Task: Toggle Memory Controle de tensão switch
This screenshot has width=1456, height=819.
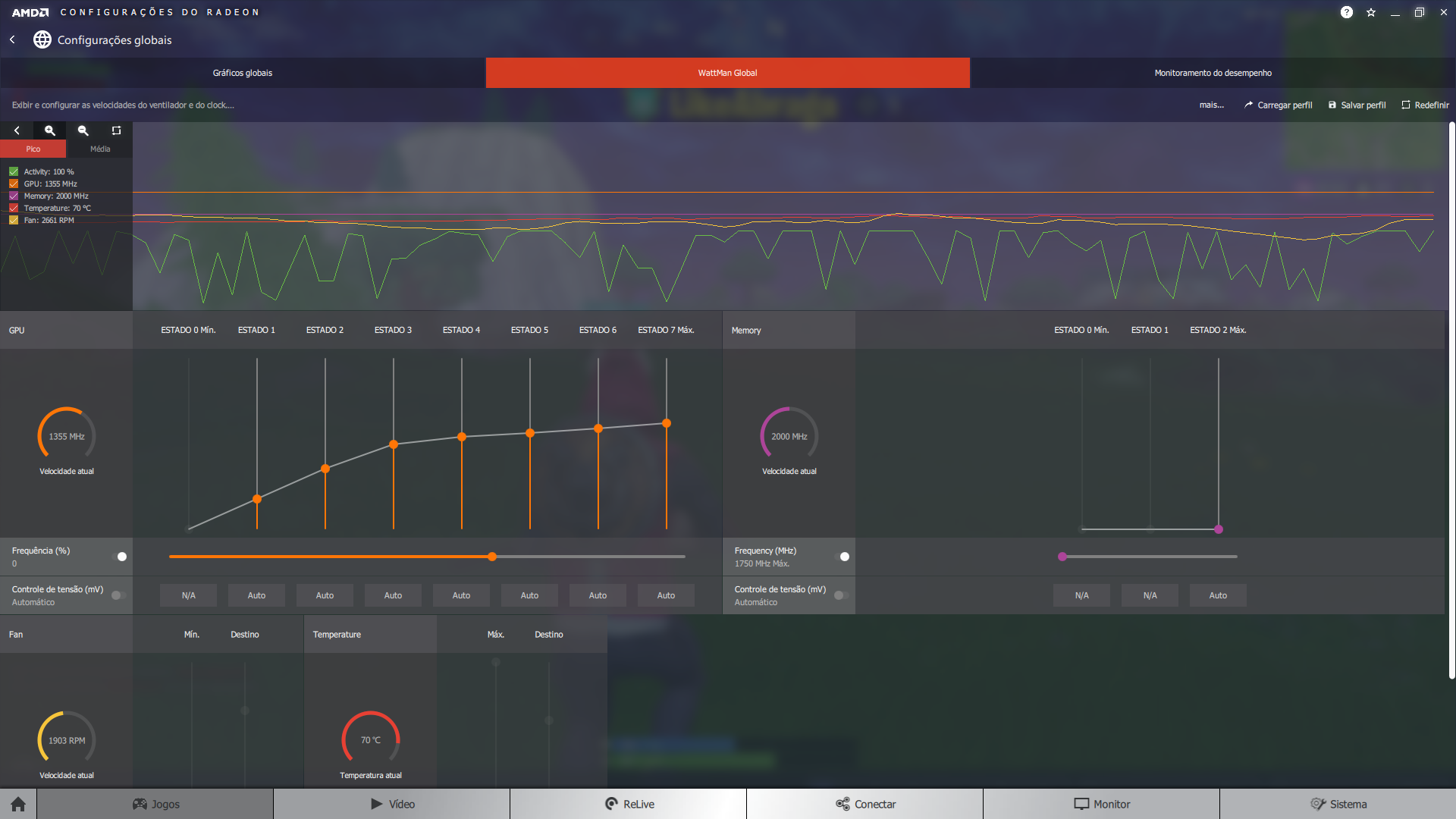Action: [x=842, y=595]
